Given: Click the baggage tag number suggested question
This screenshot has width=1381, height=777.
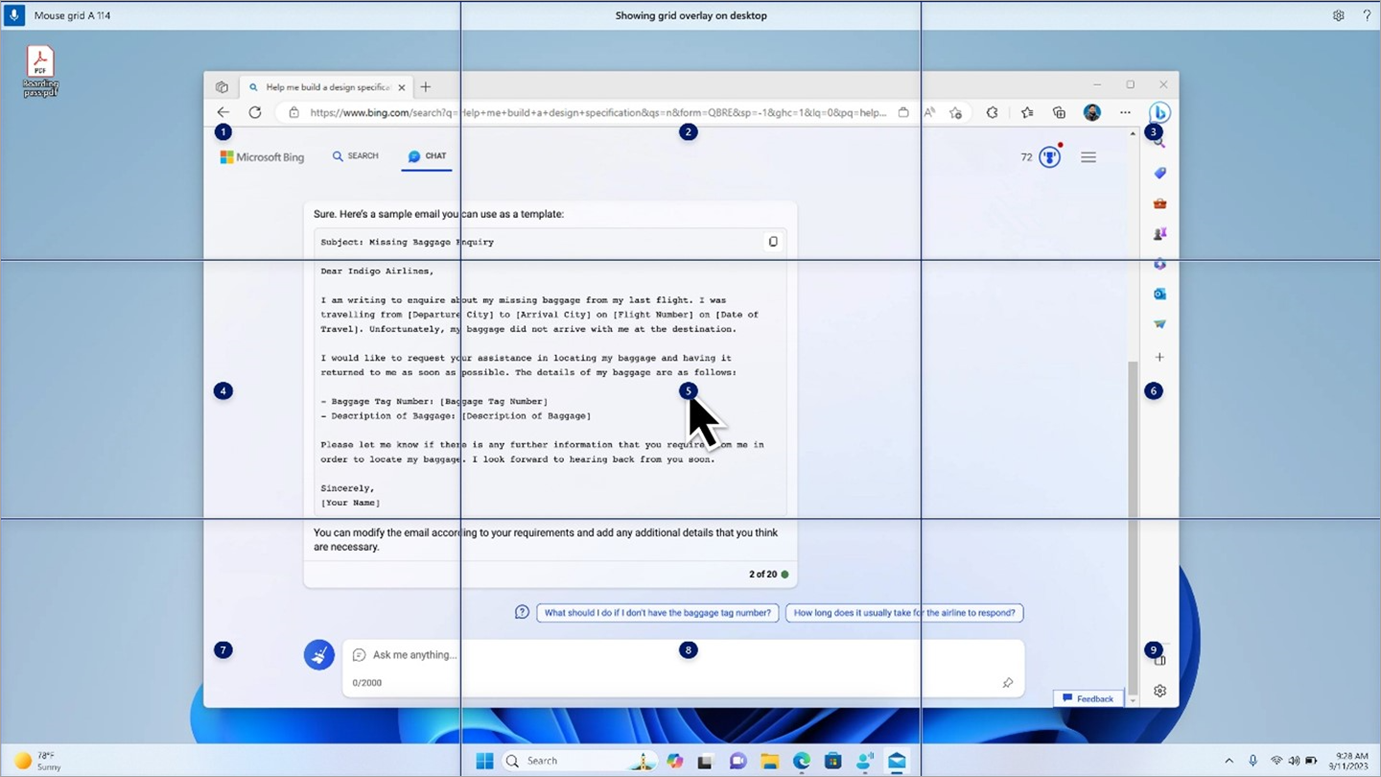Looking at the screenshot, I should click(657, 612).
